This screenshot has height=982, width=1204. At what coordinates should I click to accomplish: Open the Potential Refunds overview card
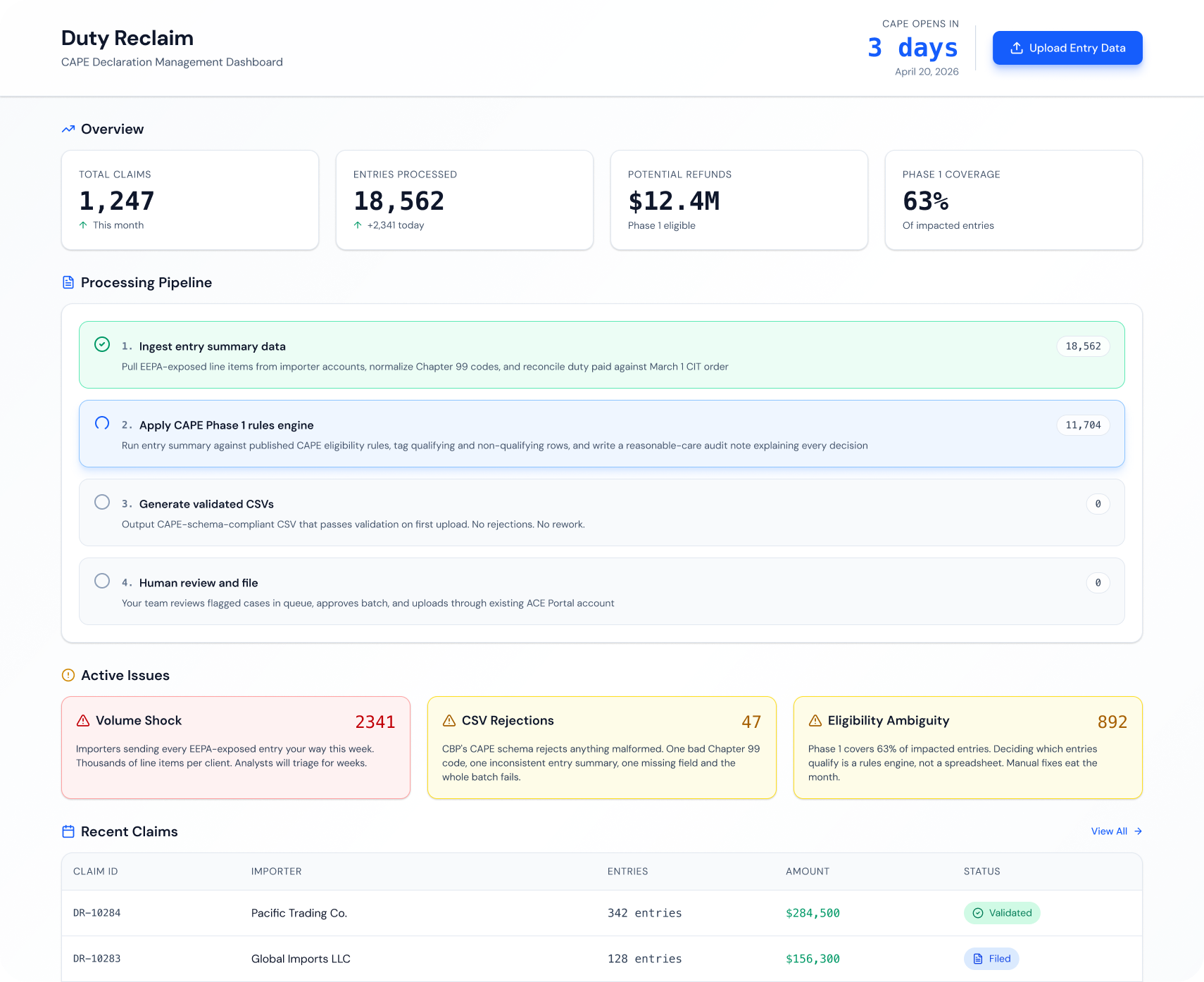click(739, 200)
